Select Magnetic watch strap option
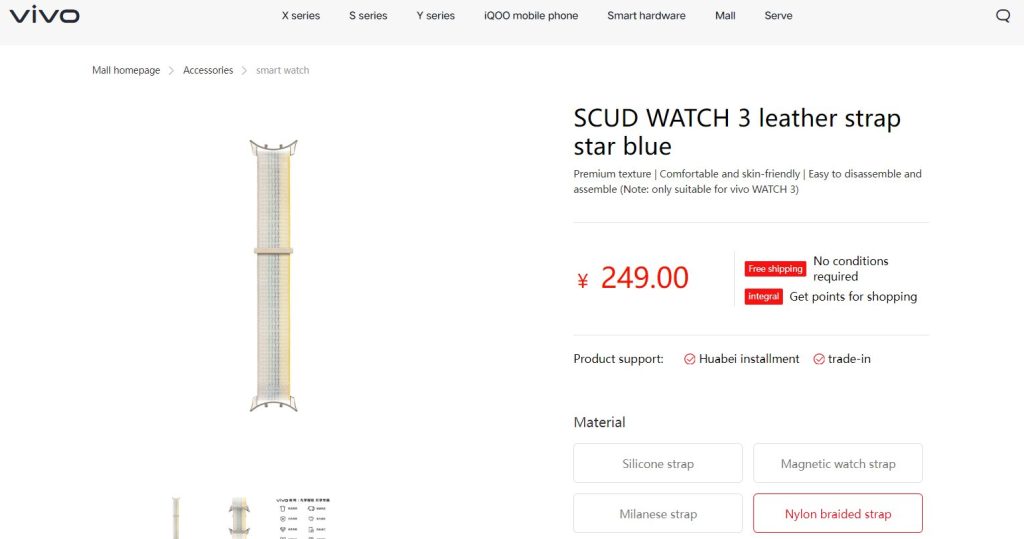This screenshot has height=539, width=1024. click(838, 463)
